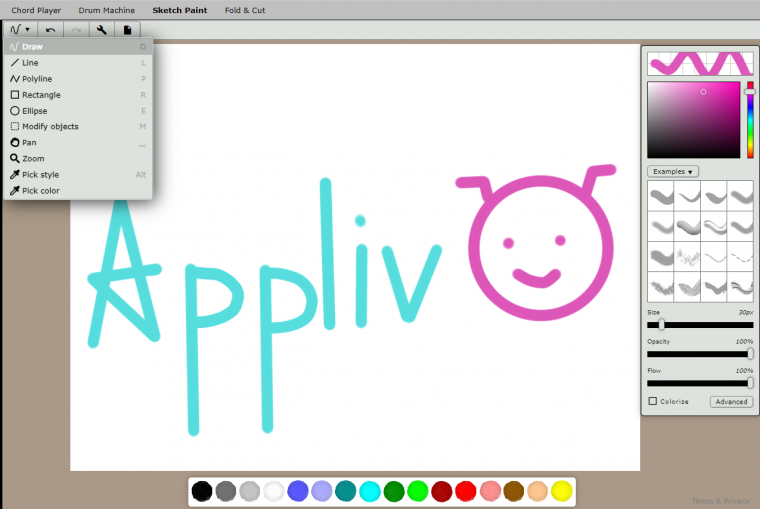Click the Advanced button
The height and width of the screenshot is (509, 760).
[731, 401]
